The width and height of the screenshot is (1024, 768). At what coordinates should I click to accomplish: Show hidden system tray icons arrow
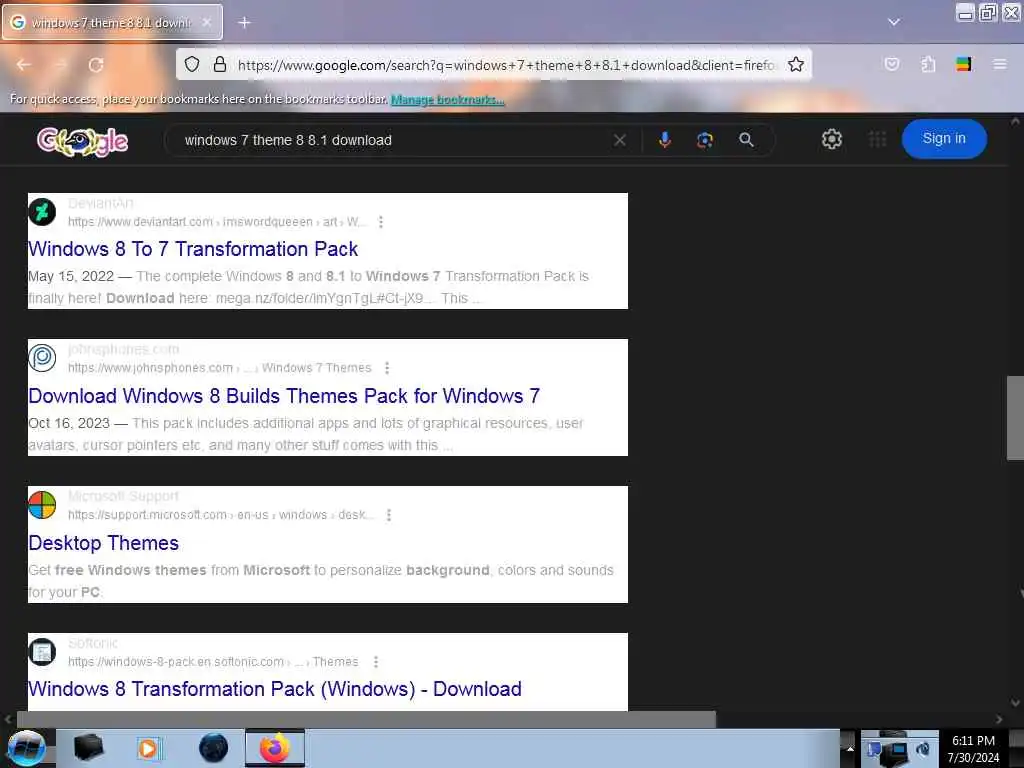[x=850, y=749]
